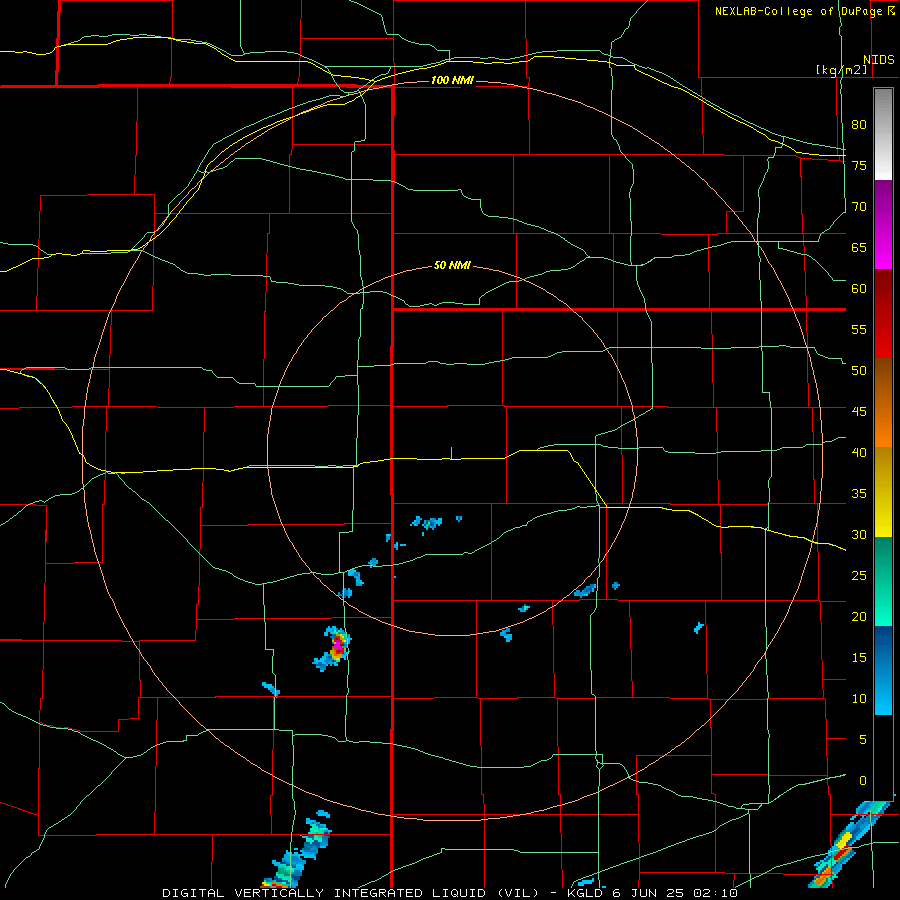Select the 50 NMI range ring label

452,265
